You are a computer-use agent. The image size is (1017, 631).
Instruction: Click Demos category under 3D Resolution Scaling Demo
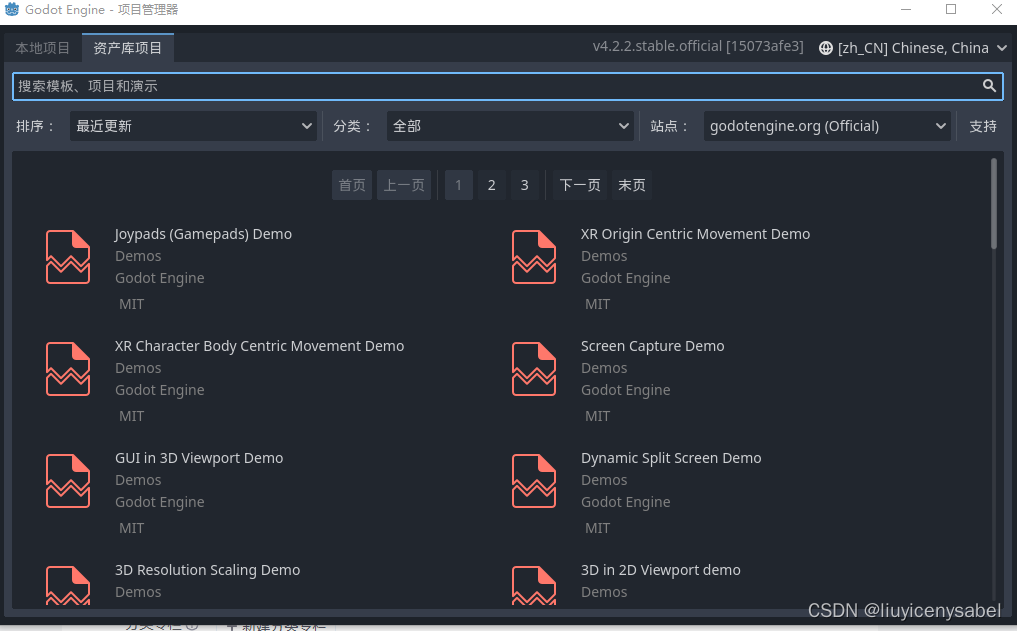pos(138,592)
